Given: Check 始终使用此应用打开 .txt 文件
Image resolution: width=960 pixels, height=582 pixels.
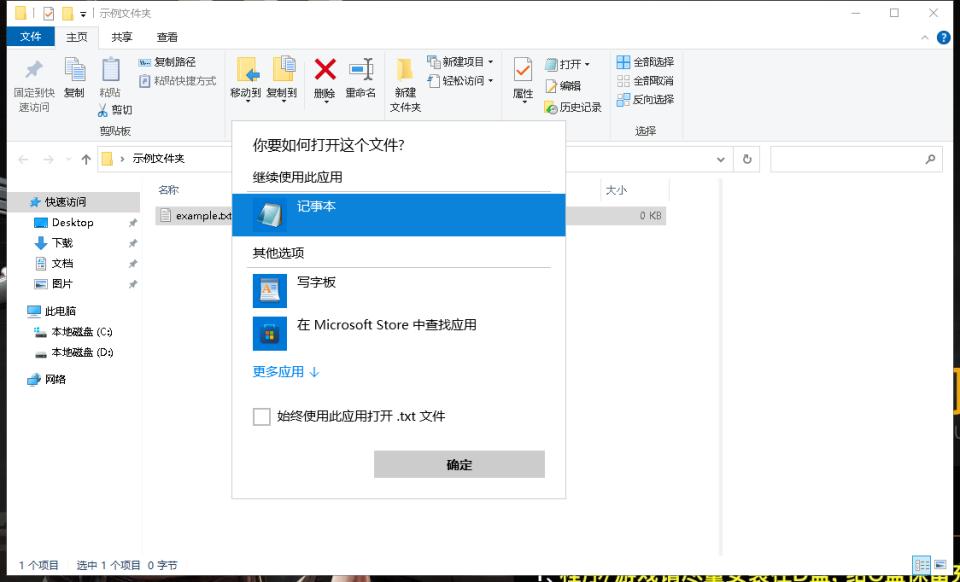Looking at the screenshot, I should pyautogui.click(x=262, y=416).
